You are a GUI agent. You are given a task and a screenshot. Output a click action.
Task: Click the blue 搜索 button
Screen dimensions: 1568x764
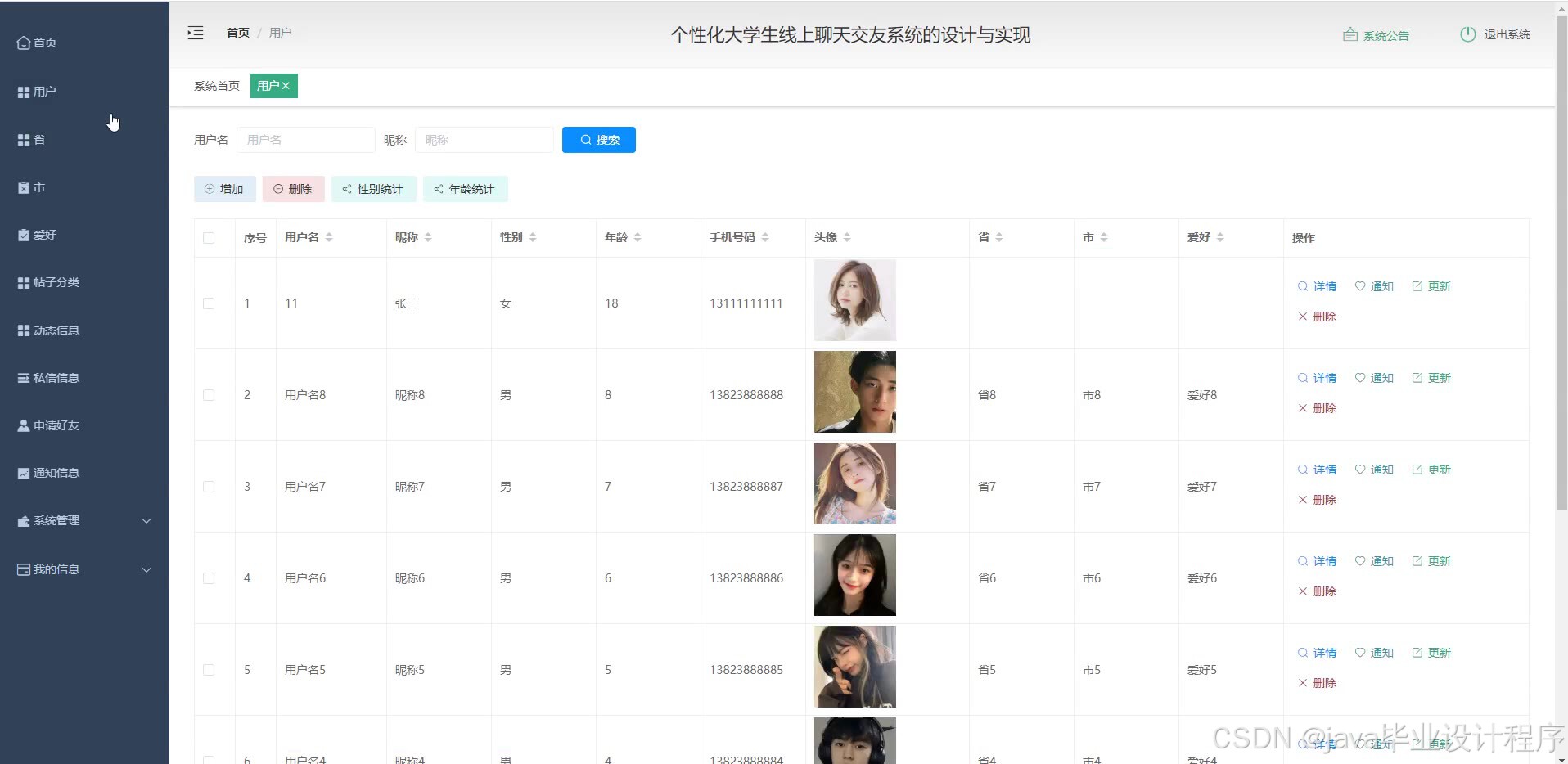click(599, 140)
